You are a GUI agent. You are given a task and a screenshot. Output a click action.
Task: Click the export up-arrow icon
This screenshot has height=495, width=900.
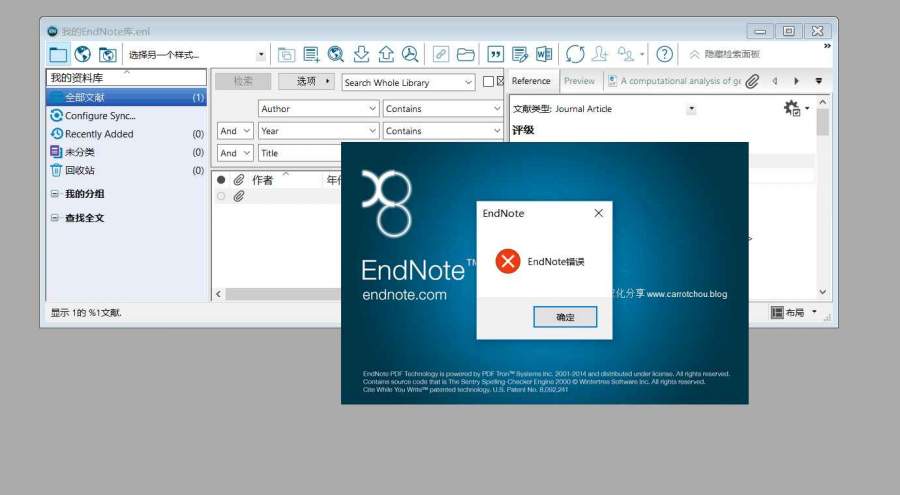(x=386, y=55)
